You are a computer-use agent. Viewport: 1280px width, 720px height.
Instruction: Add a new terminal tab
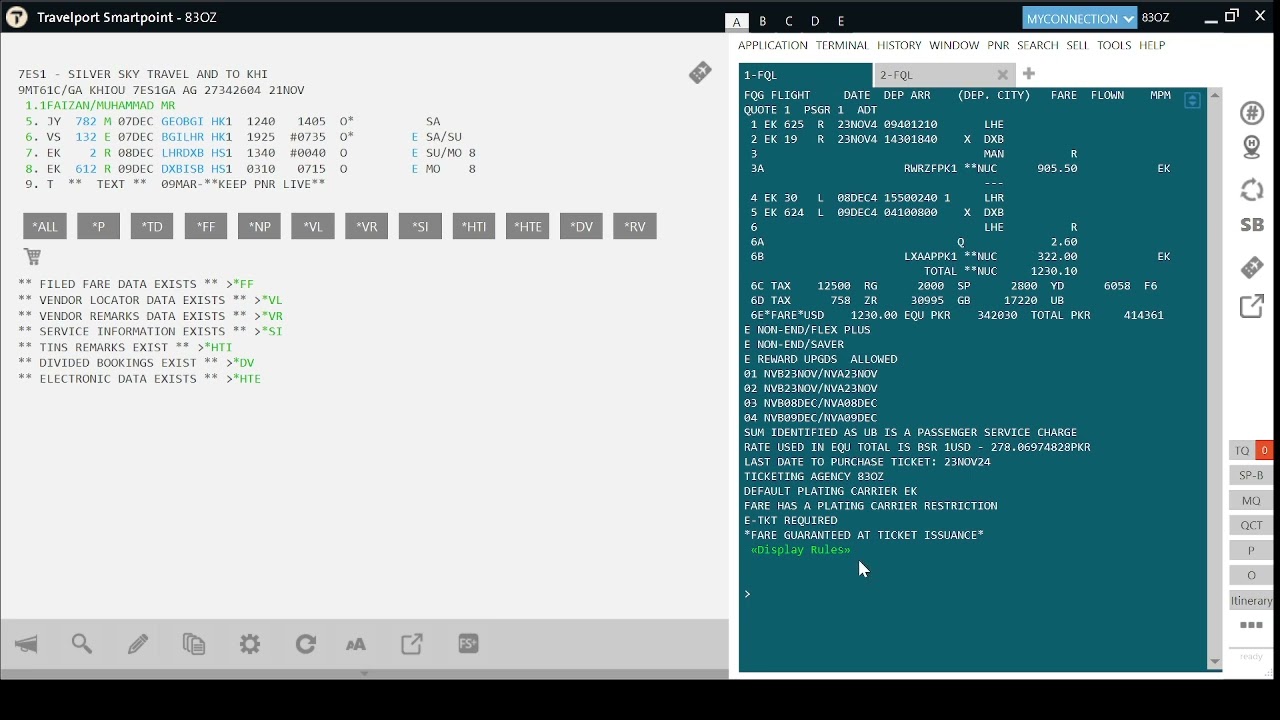1028,74
